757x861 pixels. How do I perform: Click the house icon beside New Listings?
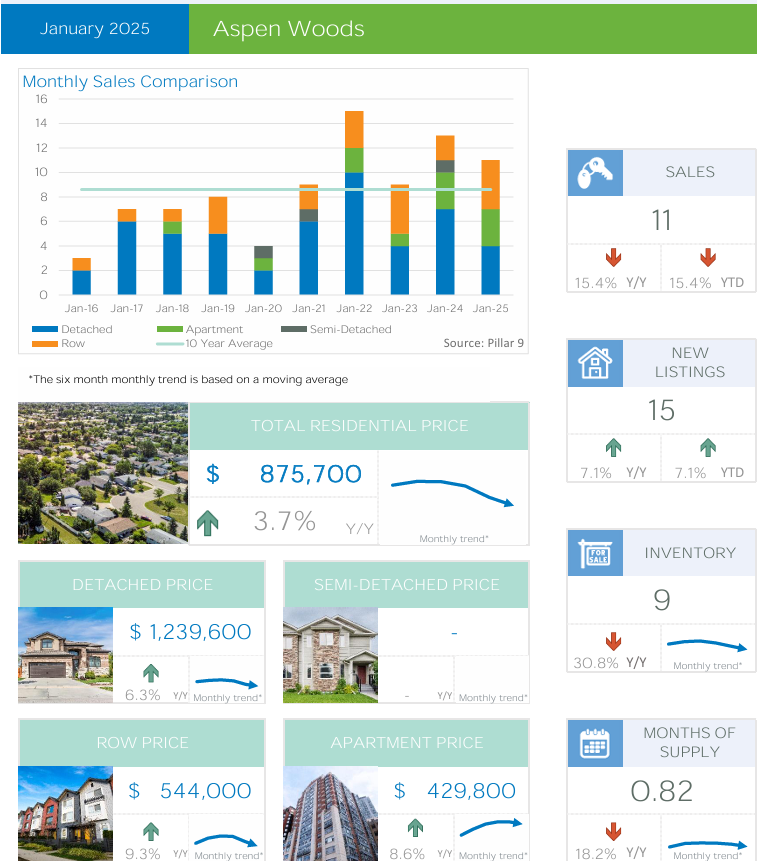(x=594, y=362)
